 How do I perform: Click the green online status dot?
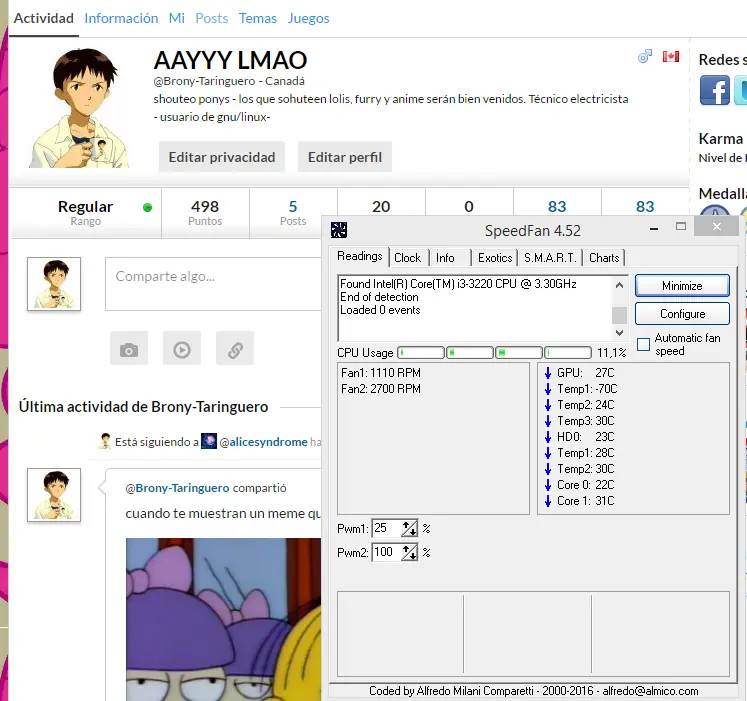tap(147, 207)
